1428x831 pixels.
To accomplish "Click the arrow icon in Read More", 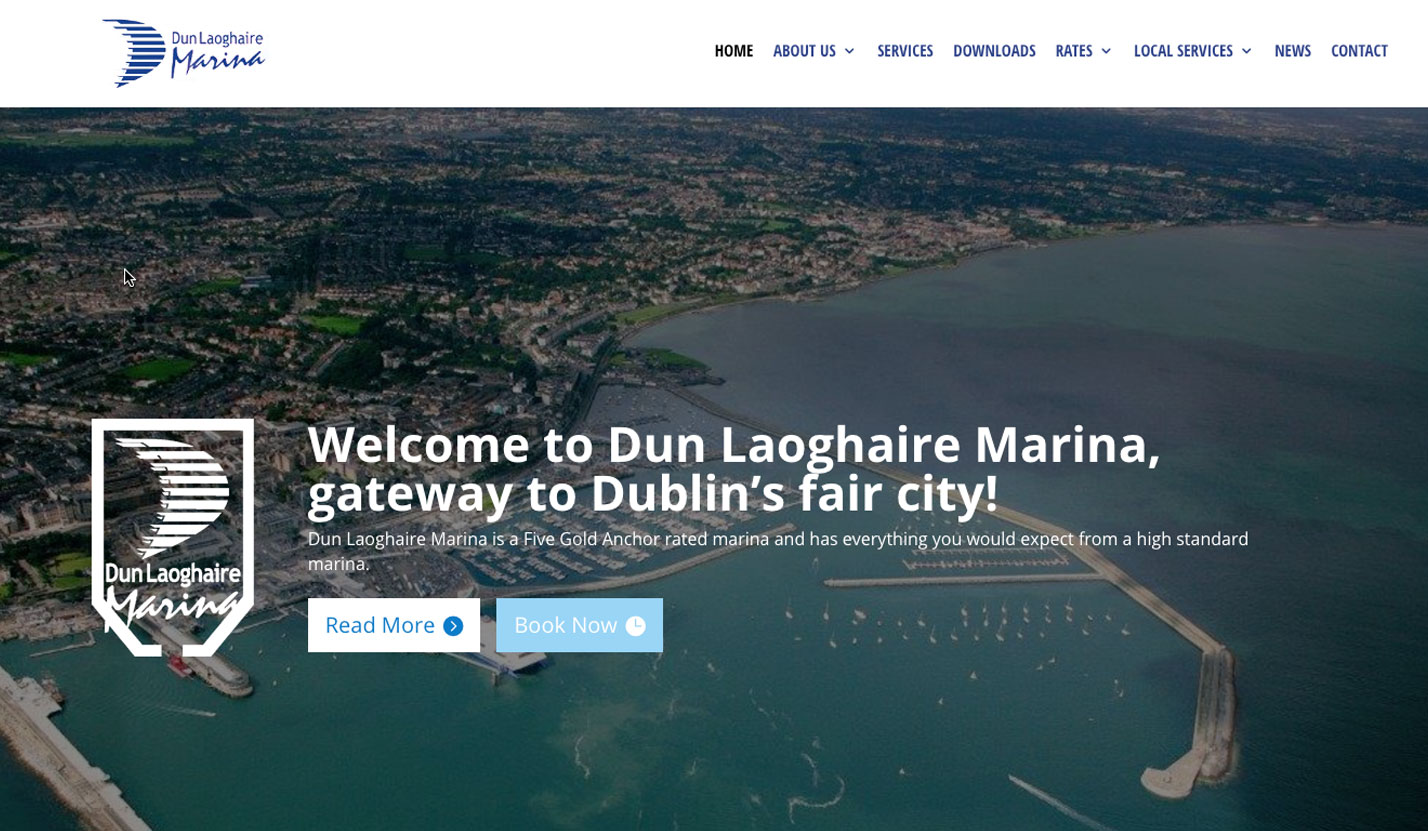I will 453,626.
